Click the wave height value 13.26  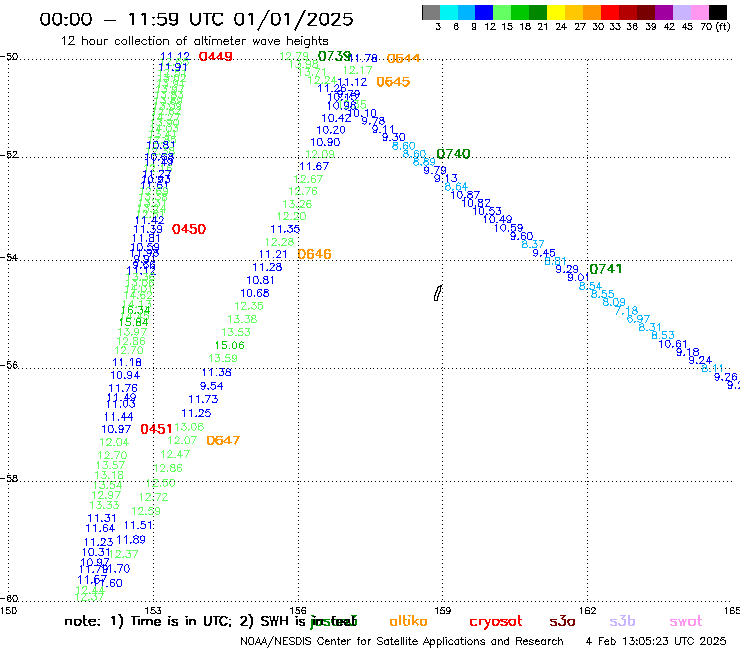tap(297, 204)
